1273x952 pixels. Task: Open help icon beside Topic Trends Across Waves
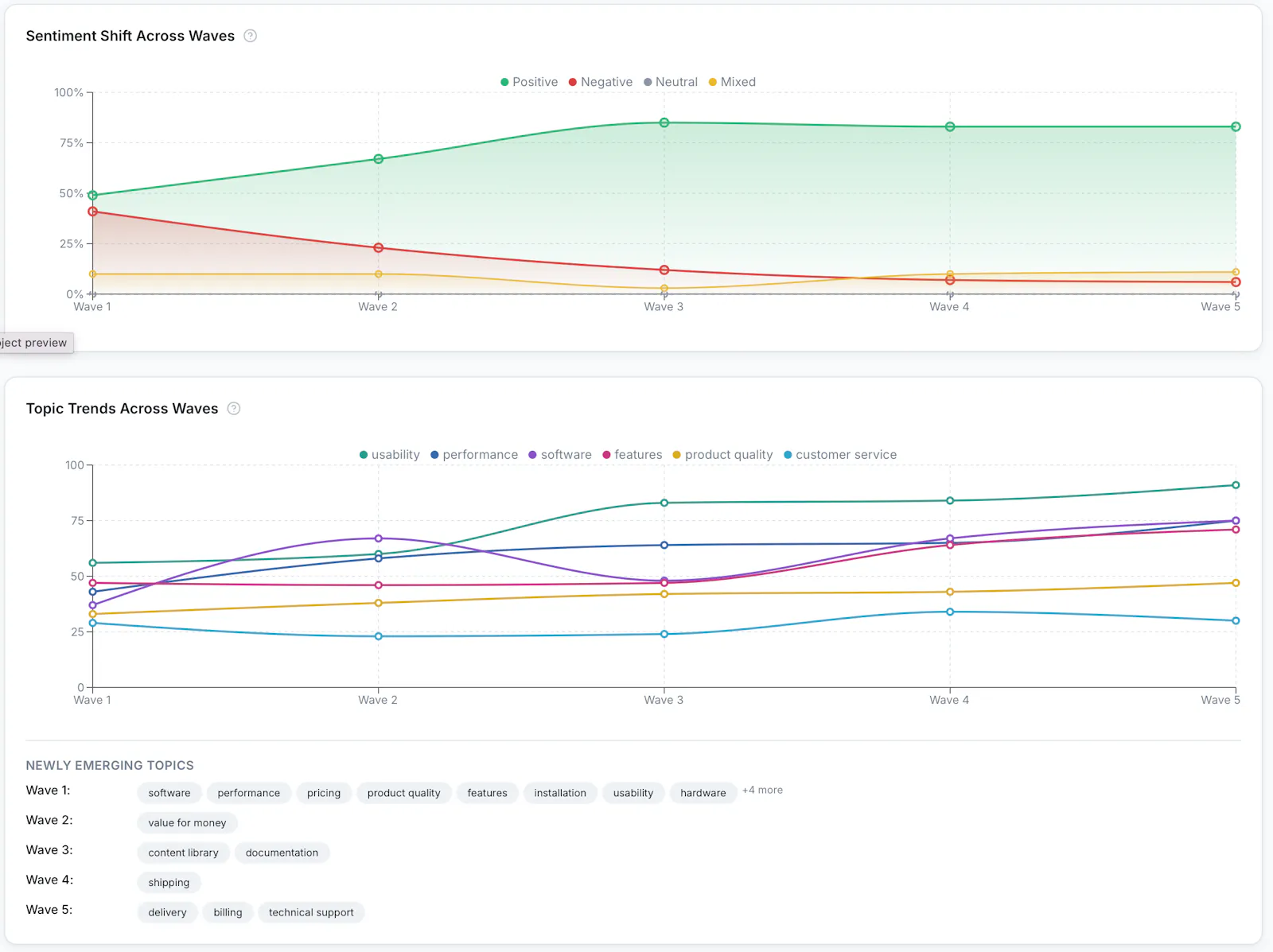pyautogui.click(x=234, y=409)
